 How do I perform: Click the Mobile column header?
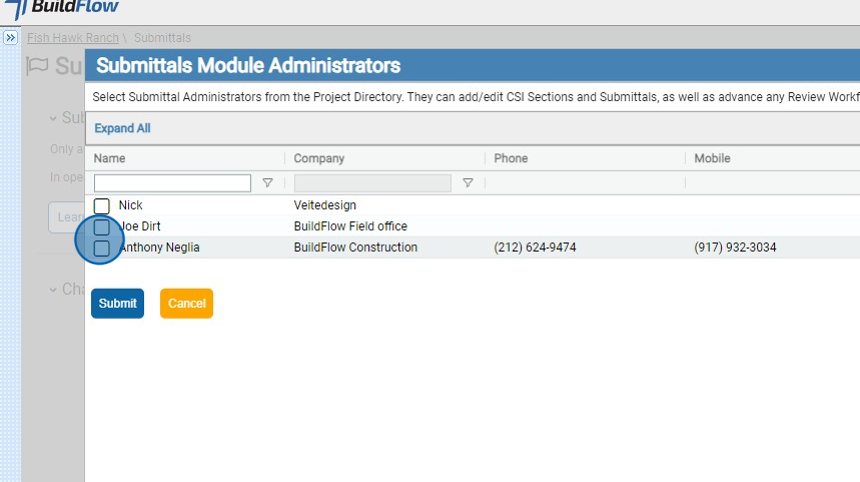coord(712,158)
